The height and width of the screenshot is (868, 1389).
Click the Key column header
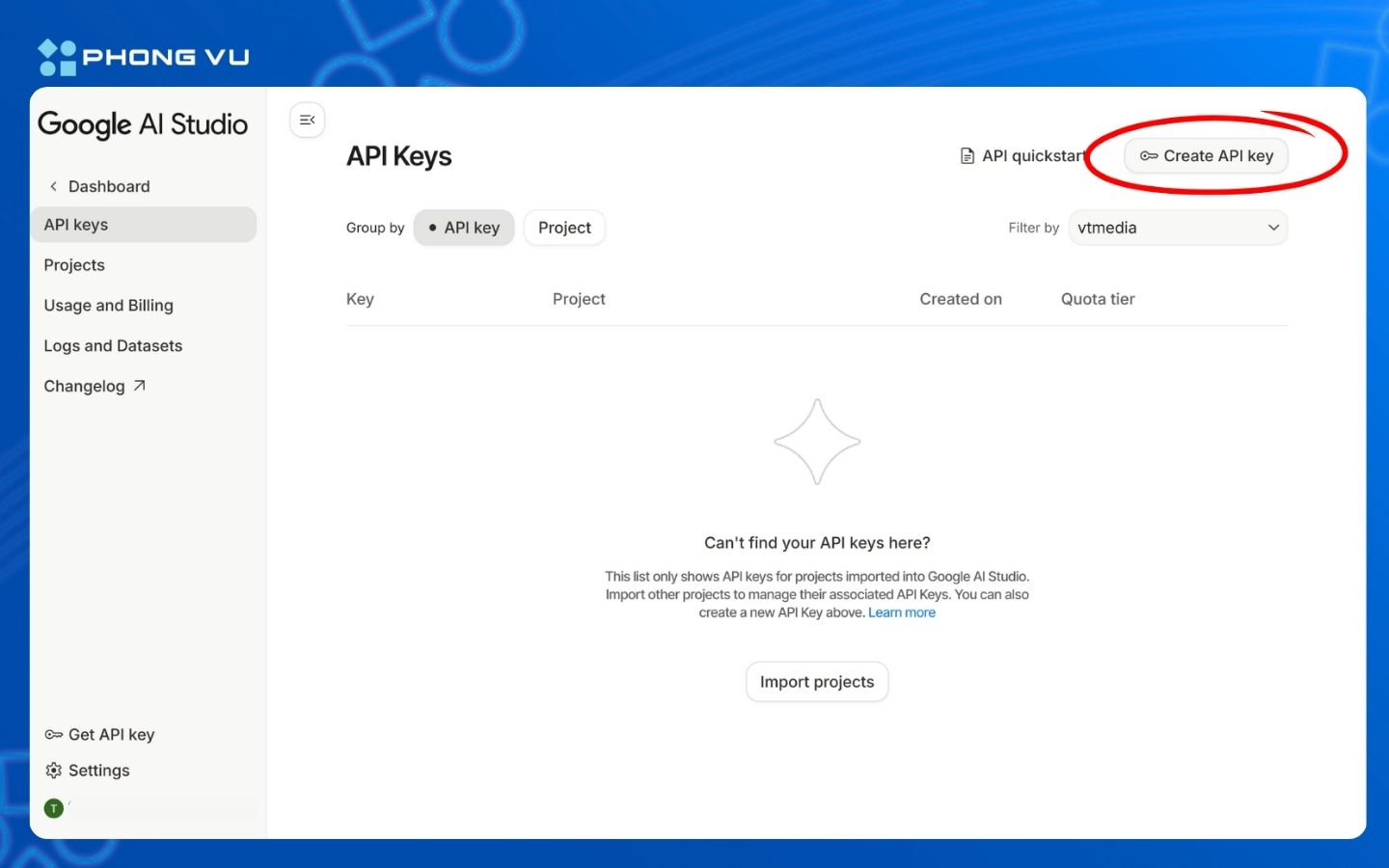pos(360,299)
